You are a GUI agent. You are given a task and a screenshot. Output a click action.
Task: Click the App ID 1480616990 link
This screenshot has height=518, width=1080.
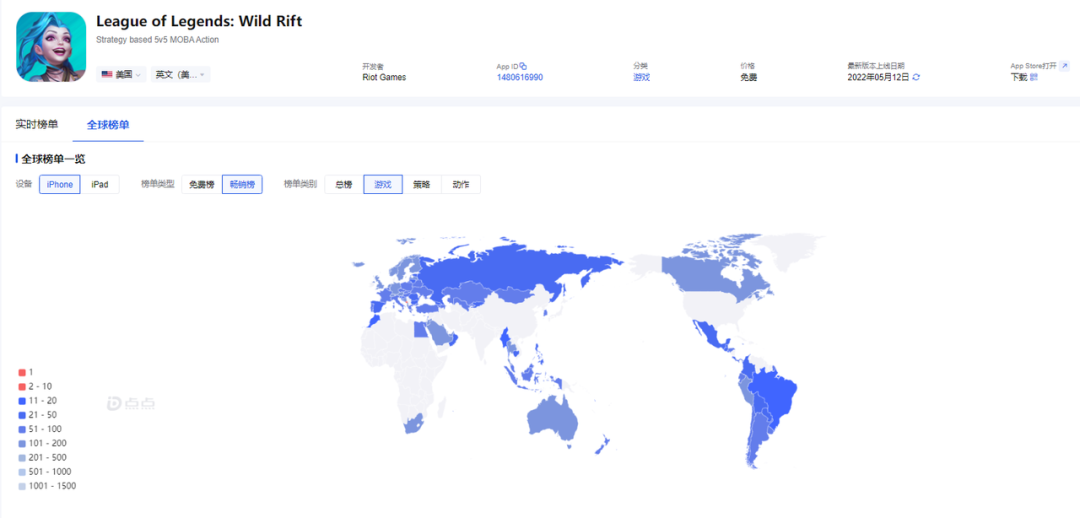click(x=519, y=77)
